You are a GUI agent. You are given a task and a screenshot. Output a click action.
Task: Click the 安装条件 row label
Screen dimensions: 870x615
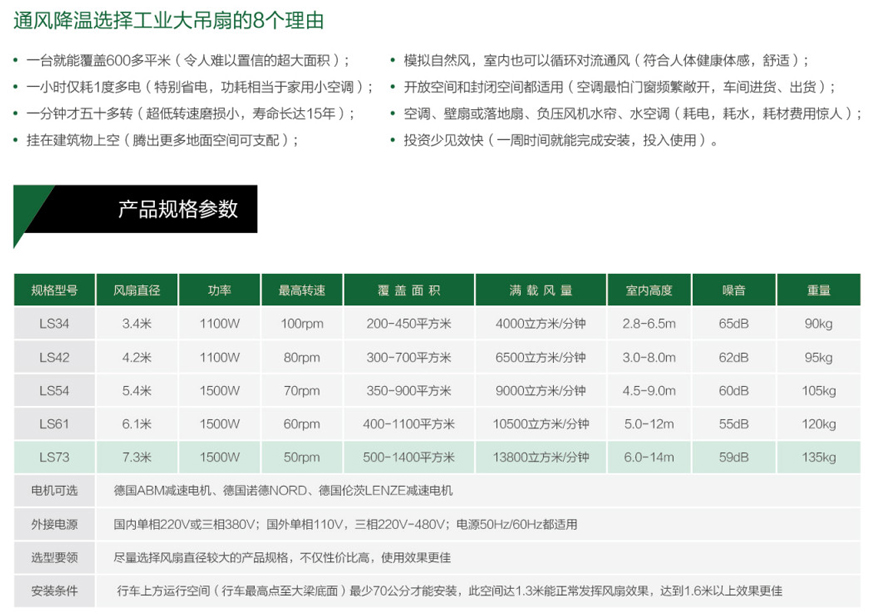(54, 591)
